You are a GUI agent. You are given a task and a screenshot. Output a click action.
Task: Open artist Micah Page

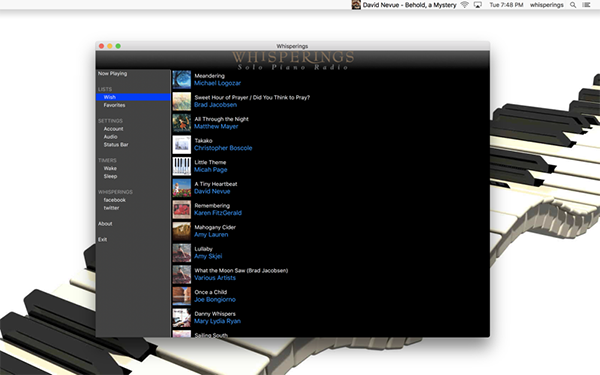tap(210, 170)
